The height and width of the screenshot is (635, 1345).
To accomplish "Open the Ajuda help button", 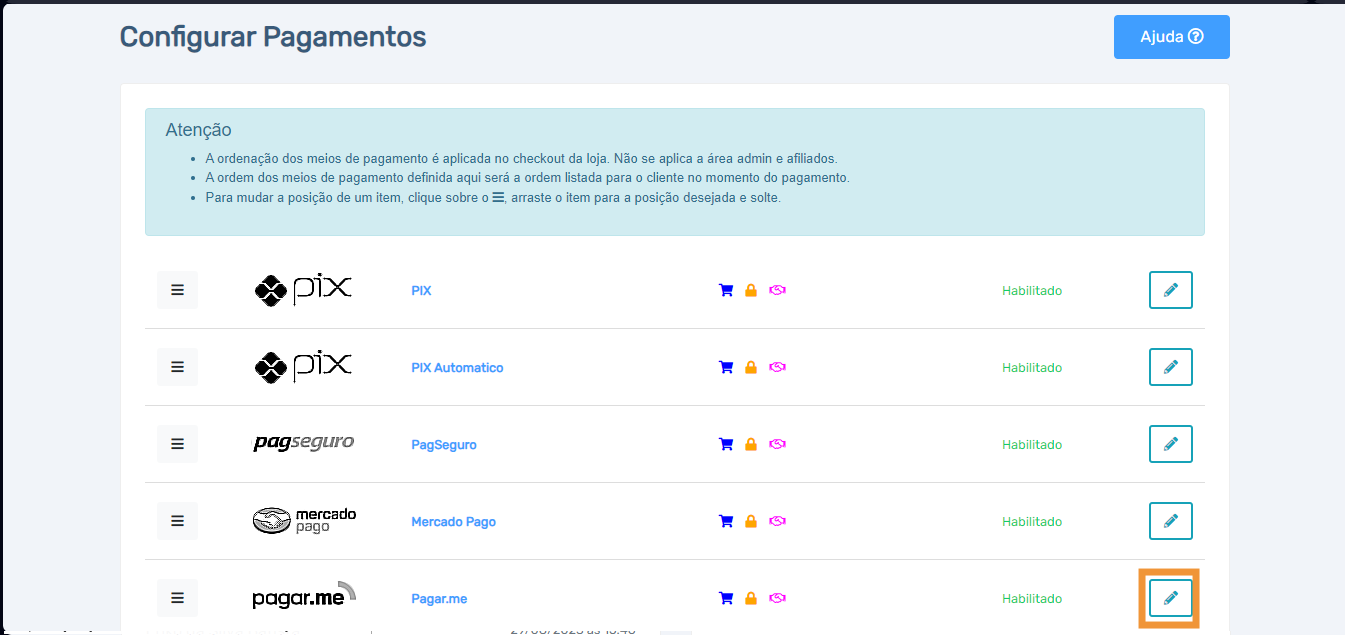I will 1171,37.
